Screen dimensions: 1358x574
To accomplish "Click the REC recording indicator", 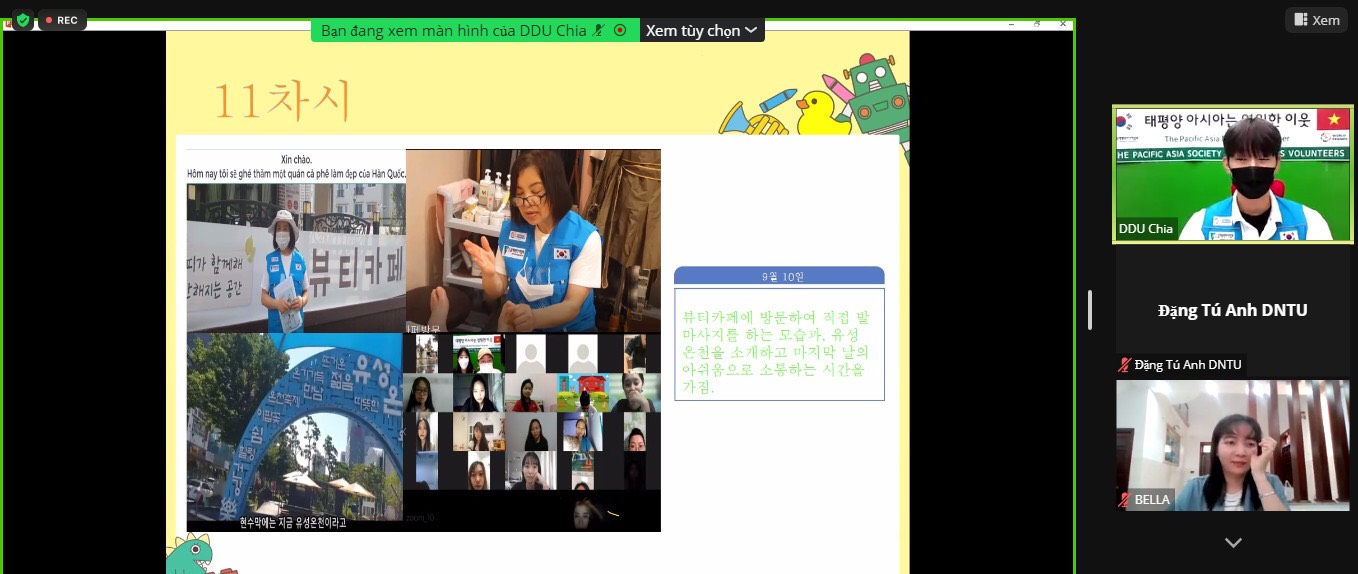I will (x=62, y=20).
